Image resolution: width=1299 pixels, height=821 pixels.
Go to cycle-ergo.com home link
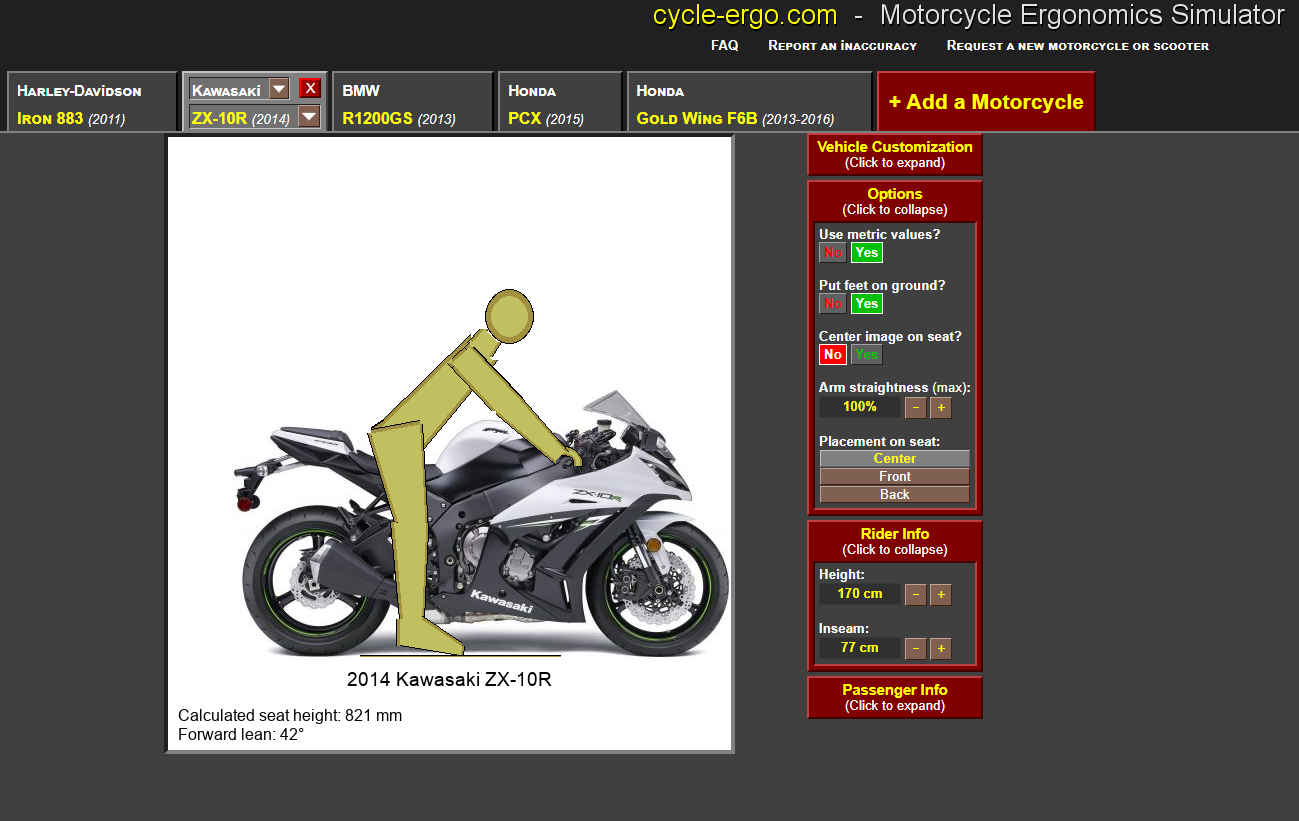(x=745, y=15)
